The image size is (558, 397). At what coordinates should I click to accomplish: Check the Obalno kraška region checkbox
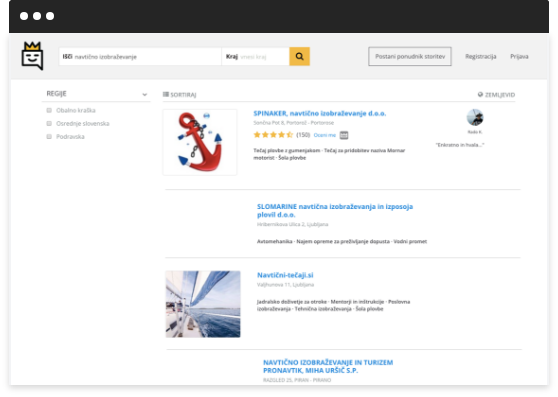[49, 110]
